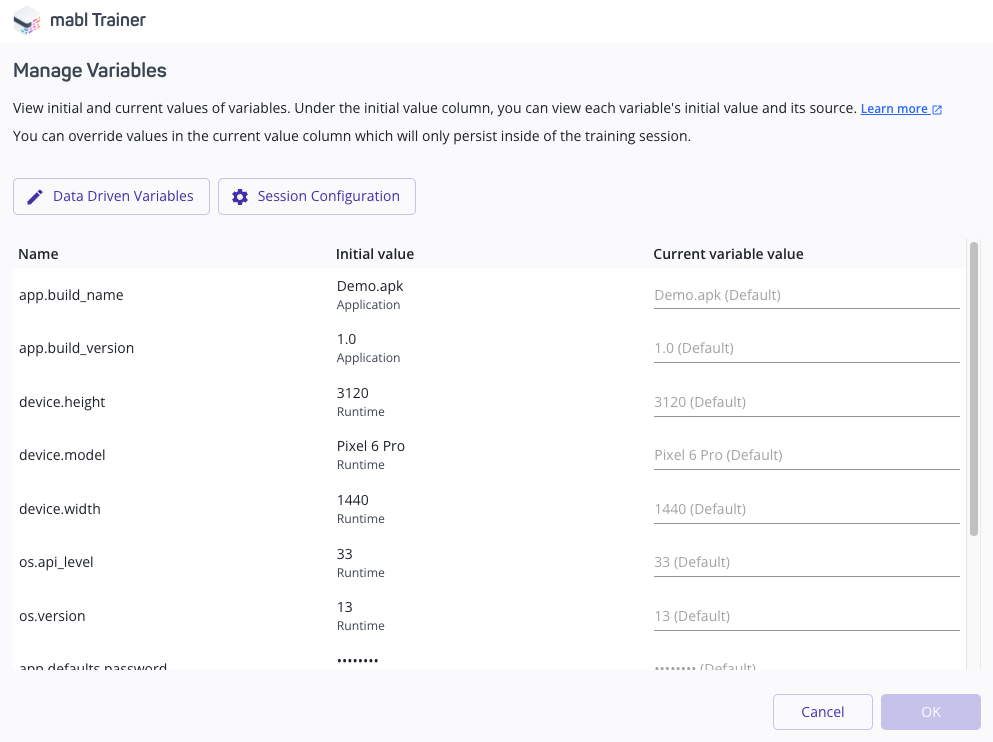The width and height of the screenshot is (993, 742).
Task: Click the OK button
Action: tap(930, 711)
